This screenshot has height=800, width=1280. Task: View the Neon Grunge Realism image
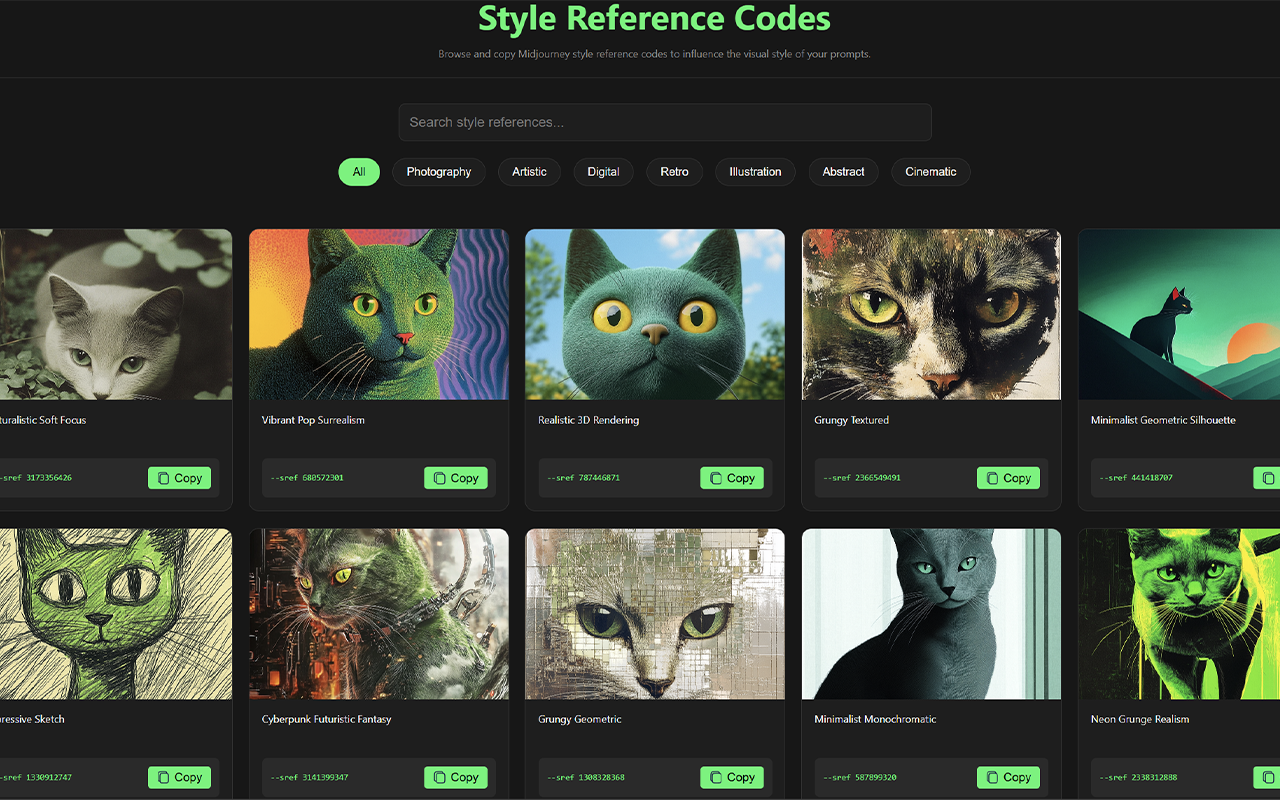[x=1179, y=614]
